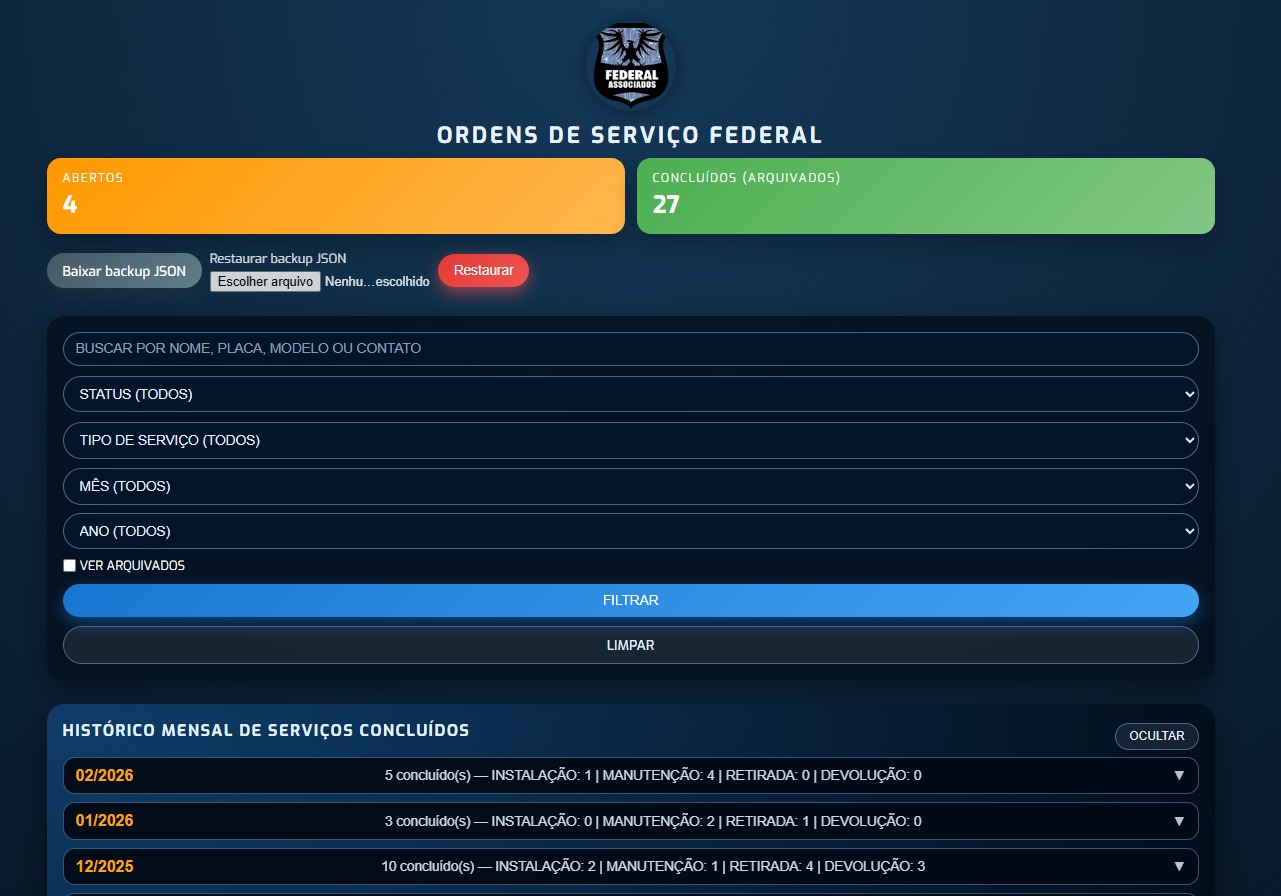Hide history with the Ocultar button
The image size is (1281, 896).
click(1157, 736)
